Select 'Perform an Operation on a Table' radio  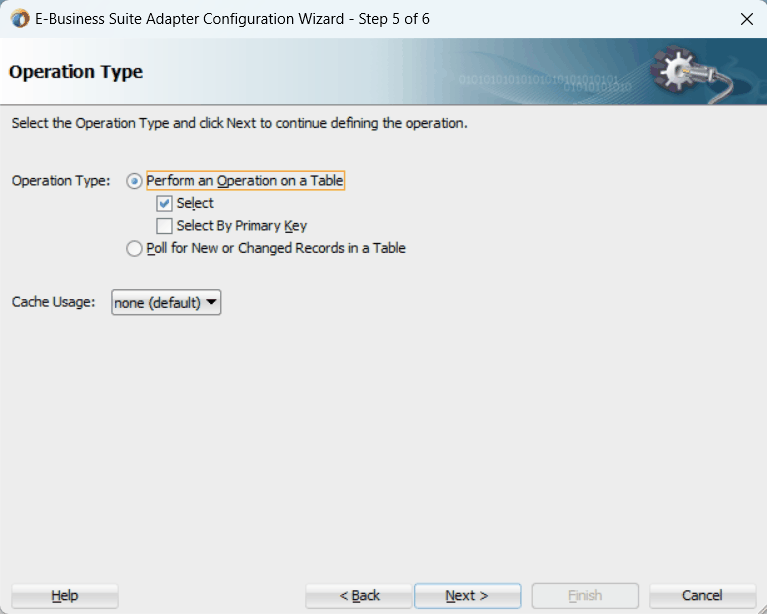[134, 181]
